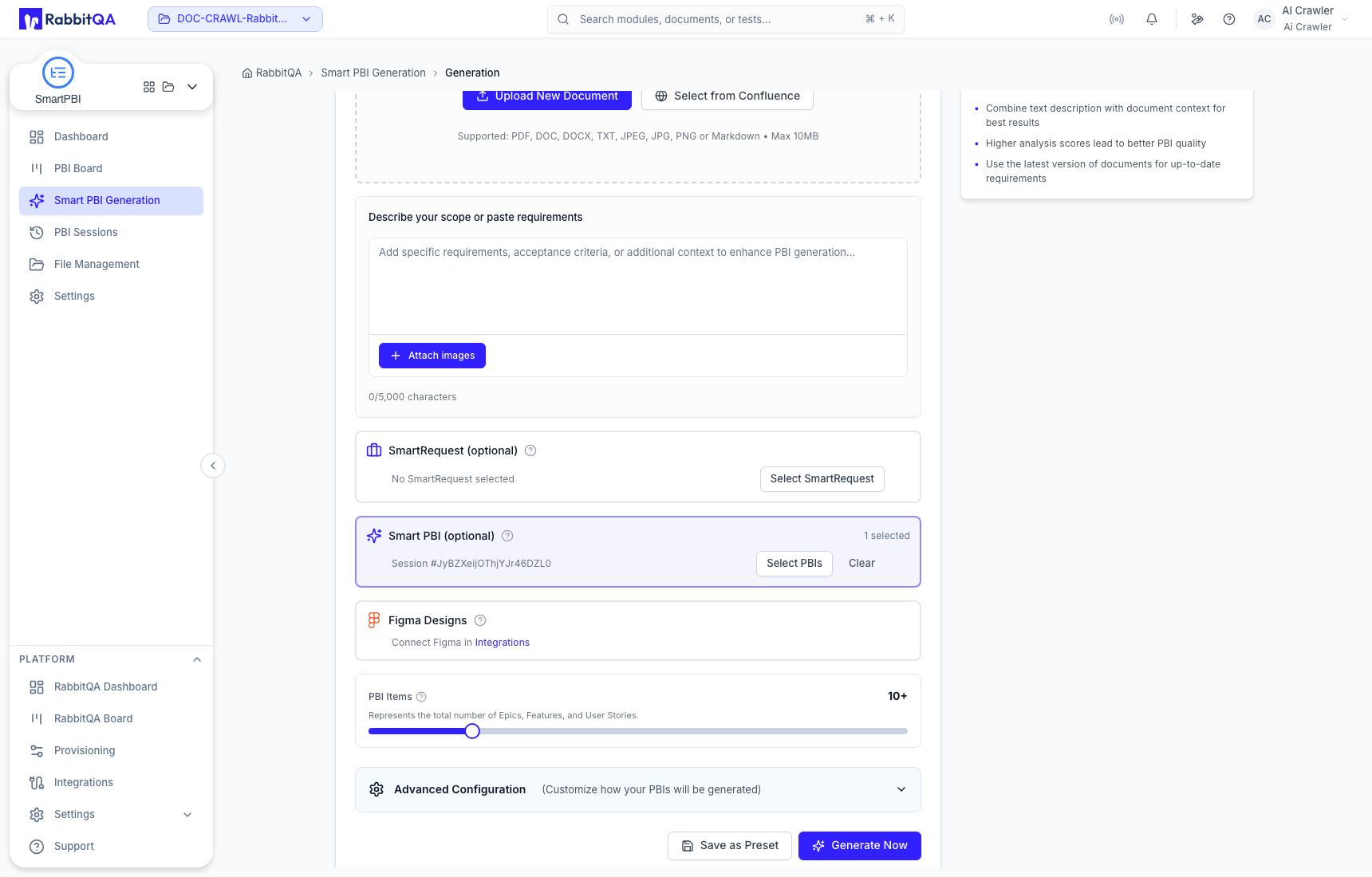The height and width of the screenshot is (877, 1372).
Task: Open SmartPBI Settings in sidebar
Action: click(112, 296)
